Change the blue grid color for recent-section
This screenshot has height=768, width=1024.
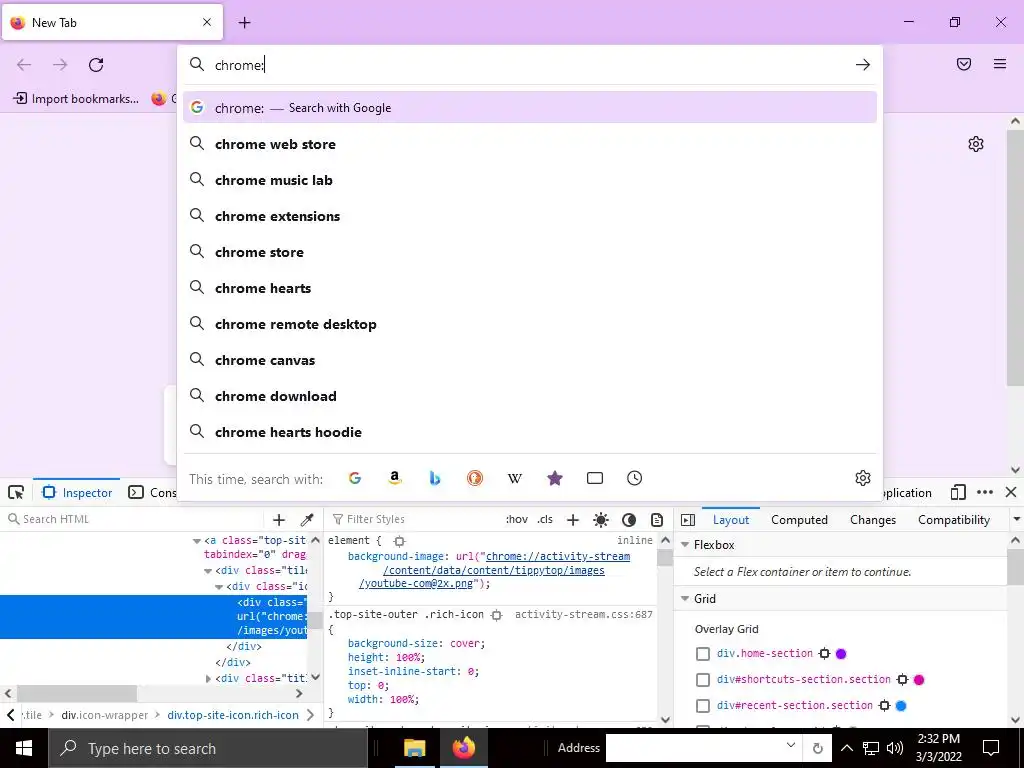coord(901,706)
